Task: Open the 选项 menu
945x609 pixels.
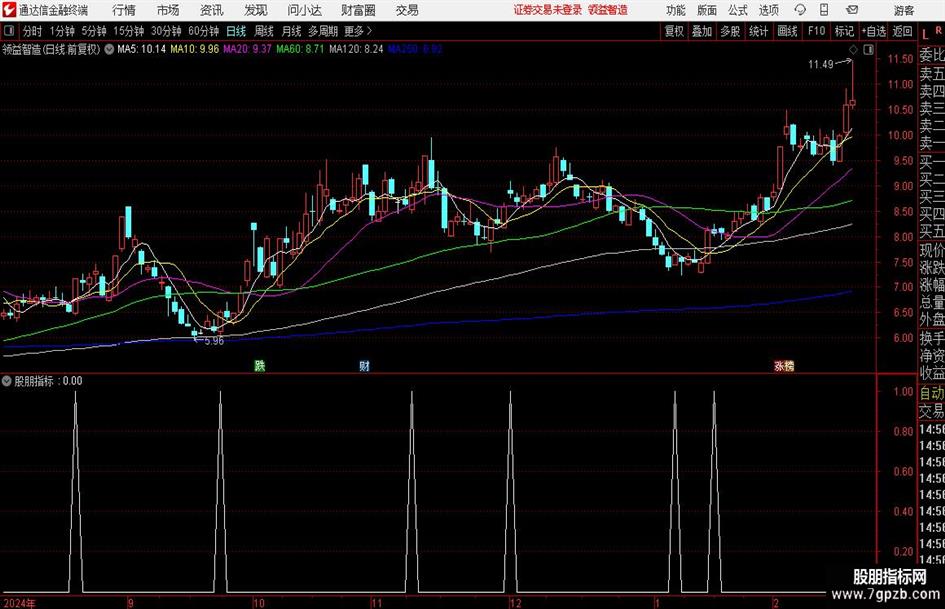Action: [769, 10]
